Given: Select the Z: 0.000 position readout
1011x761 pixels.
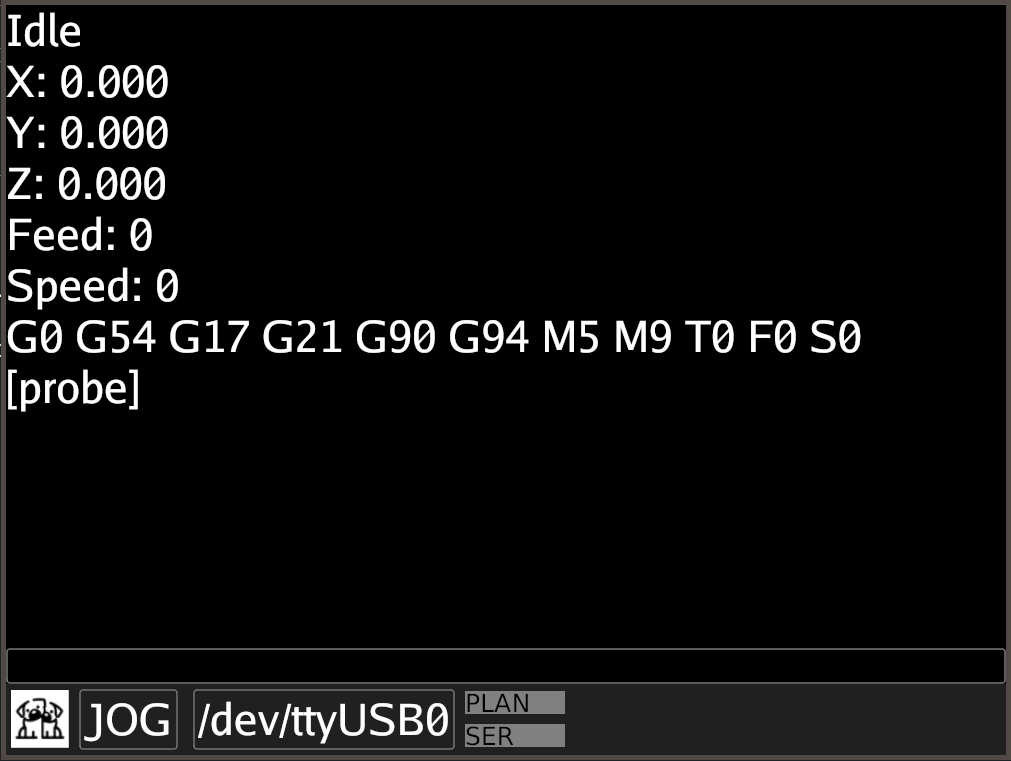Looking at the screenshot, I should pyautogui.click(x=86, y=184).
